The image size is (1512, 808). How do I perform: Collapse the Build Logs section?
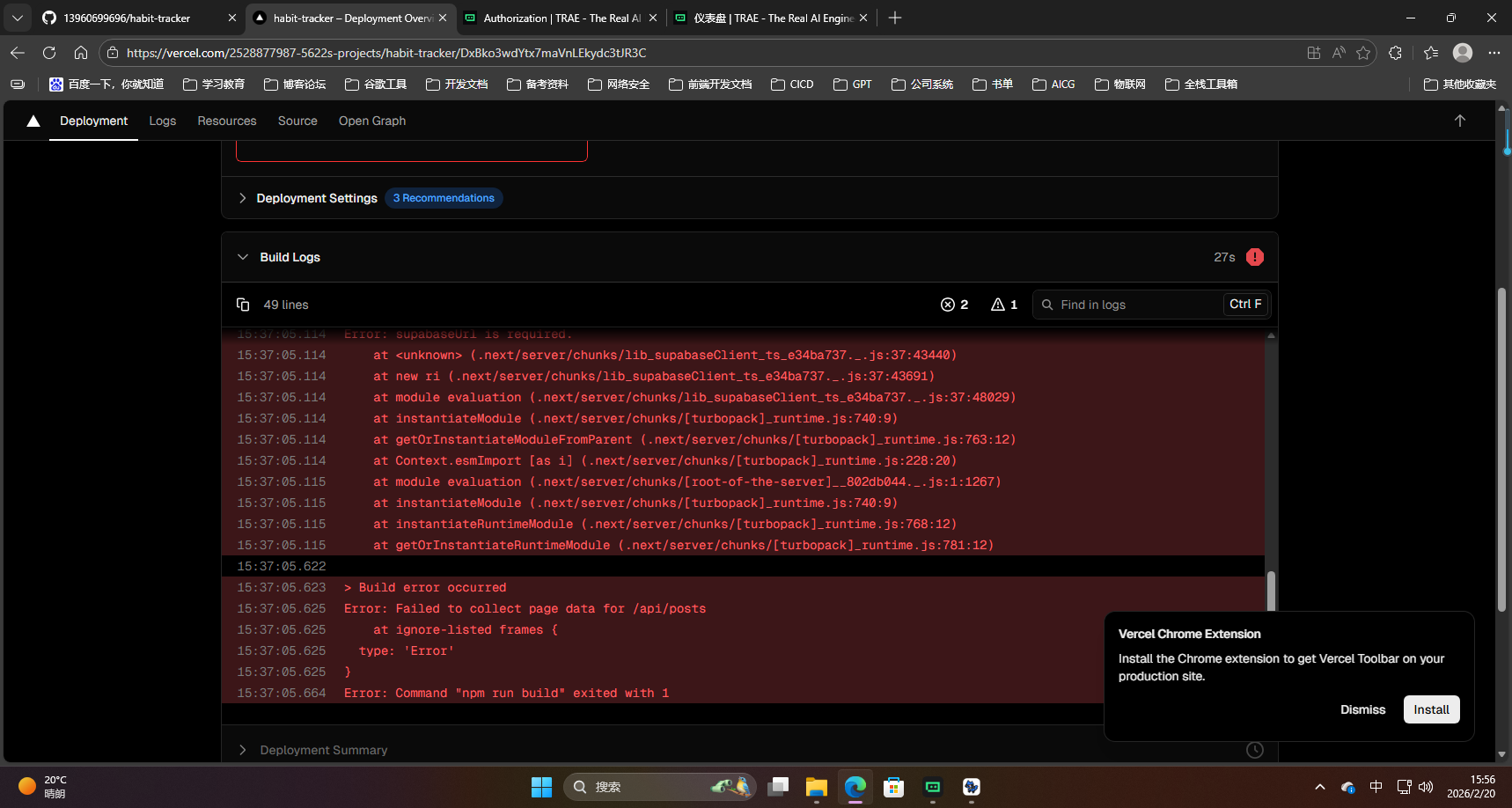click(243, 257)
